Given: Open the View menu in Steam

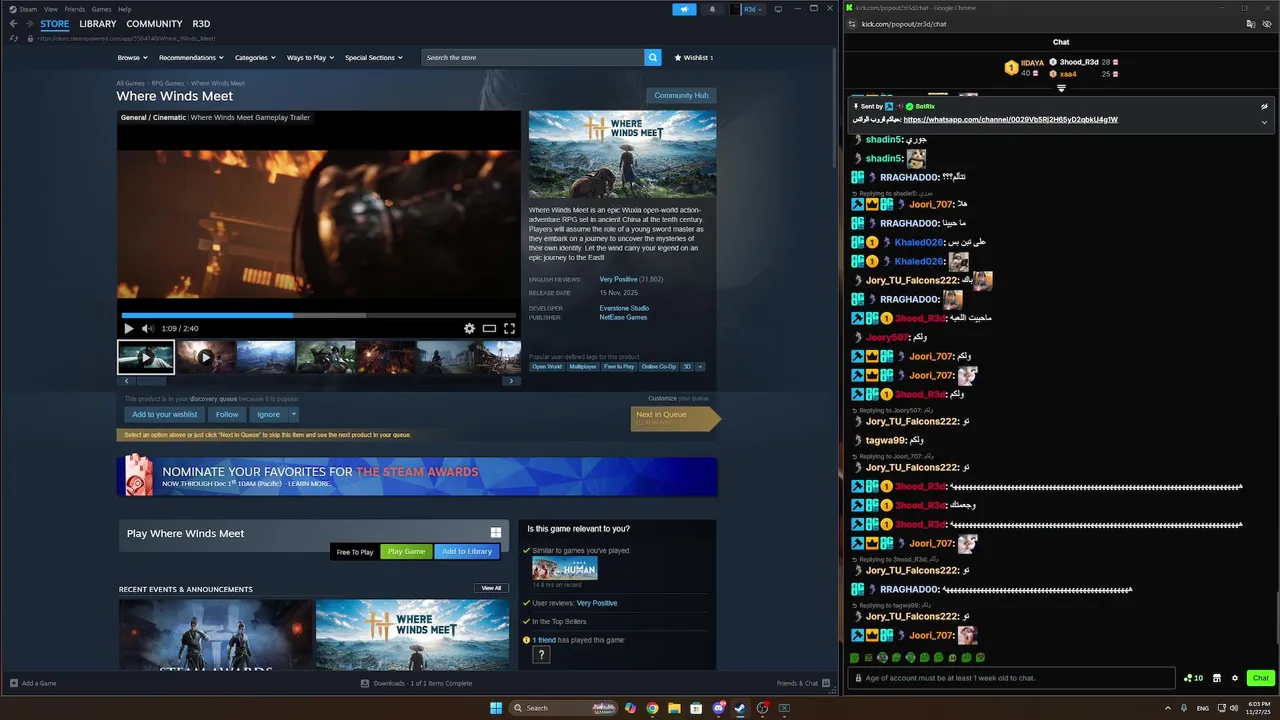Looking at the screenshot, I should tap(50, 9).
